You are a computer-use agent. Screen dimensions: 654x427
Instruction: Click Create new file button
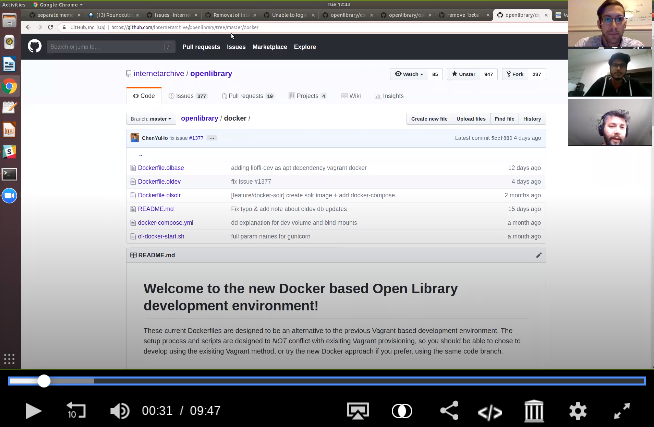click(429, 119)
